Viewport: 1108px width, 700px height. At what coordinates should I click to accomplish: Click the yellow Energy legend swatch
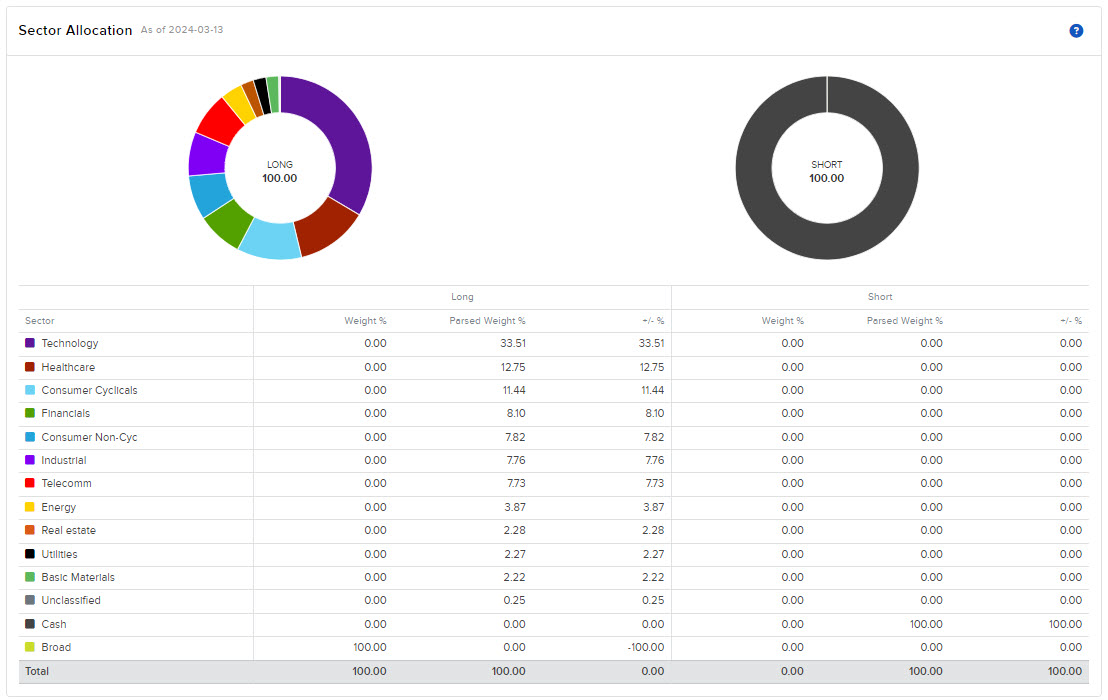coord(30,507)
